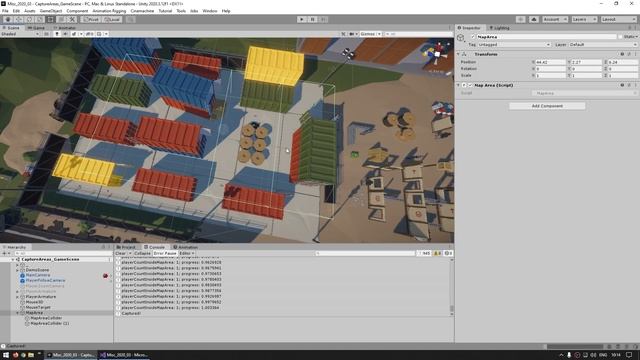Open scene camera settings icon
Screen dimensions: 640x360
[353, 34]
